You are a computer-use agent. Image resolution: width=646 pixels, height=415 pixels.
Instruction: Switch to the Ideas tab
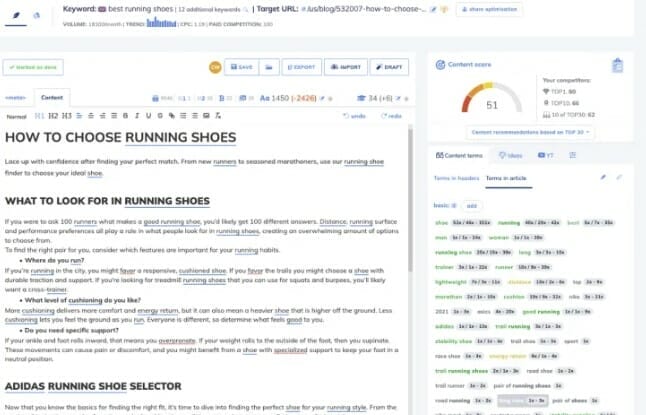click(x=511, y=155)
